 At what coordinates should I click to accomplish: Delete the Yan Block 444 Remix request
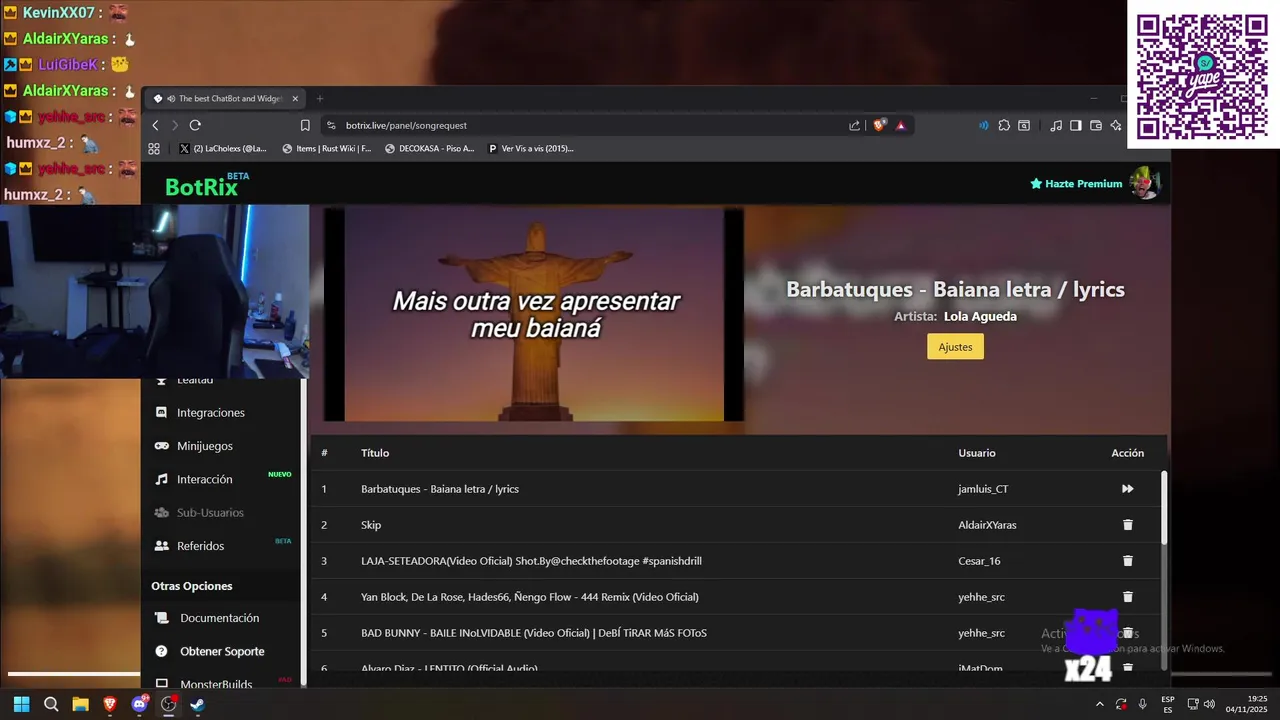[x=1127, y=597]
